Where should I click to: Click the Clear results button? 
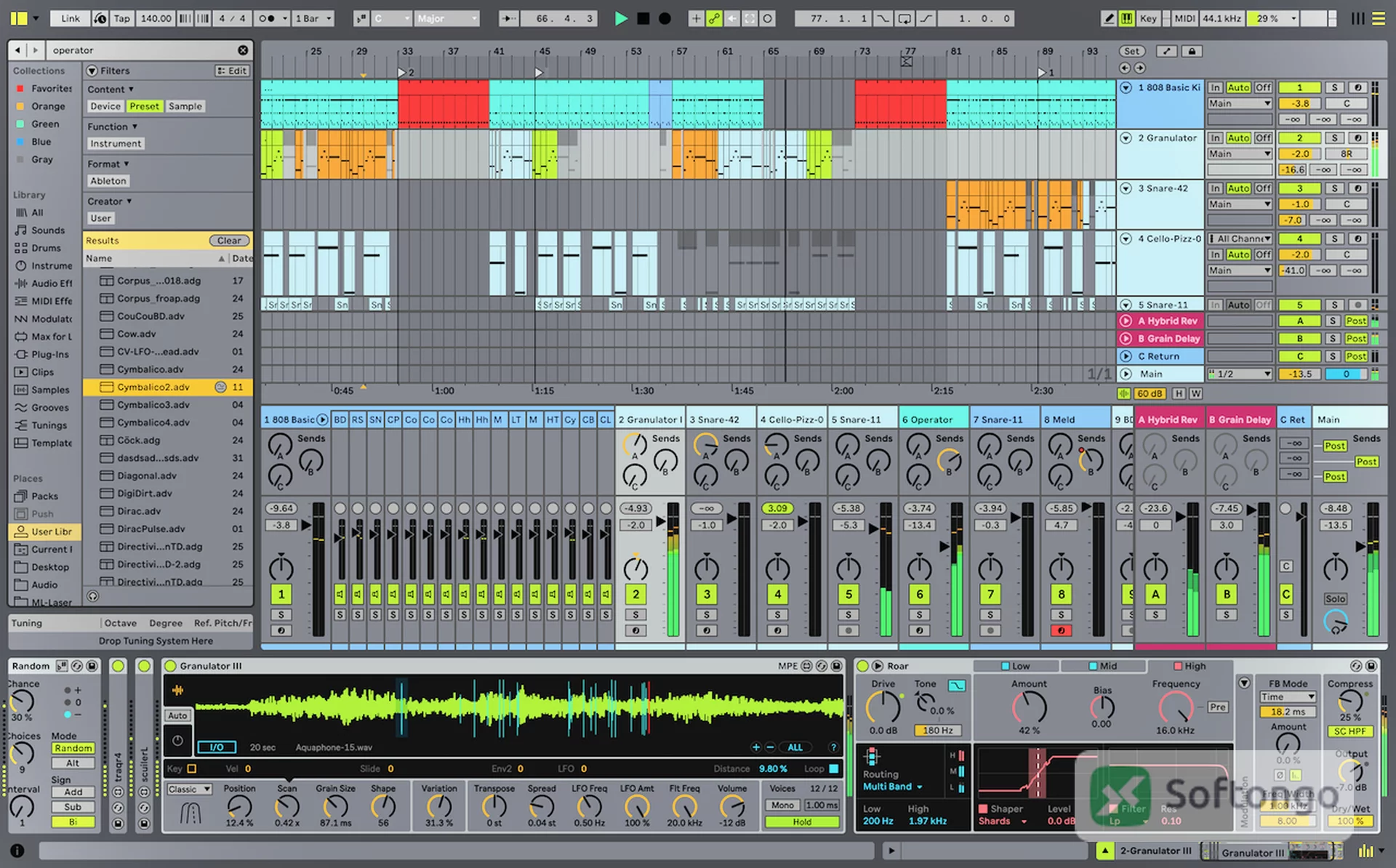click(229, 241)
